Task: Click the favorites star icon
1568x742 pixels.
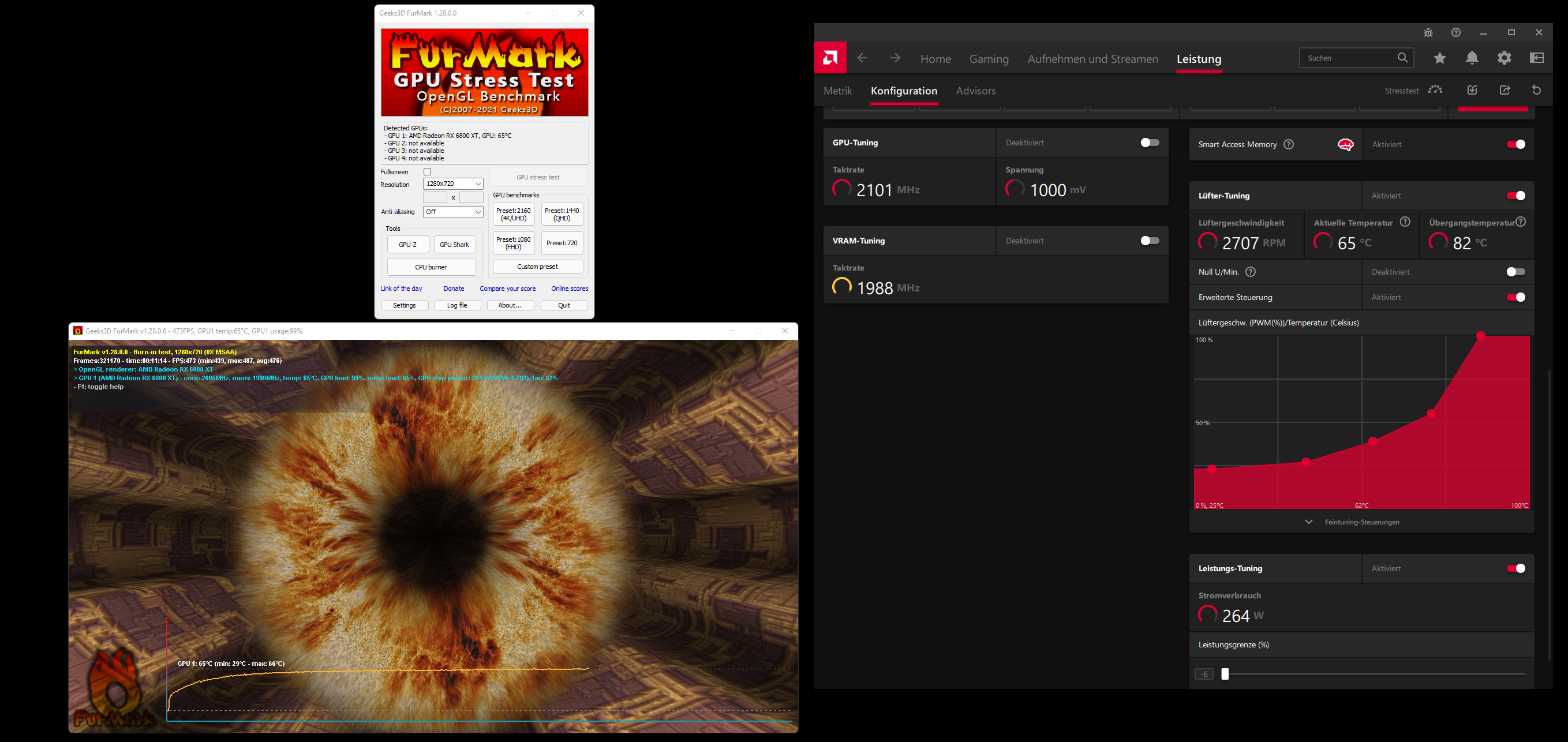Action: (x=1439, y=58)
